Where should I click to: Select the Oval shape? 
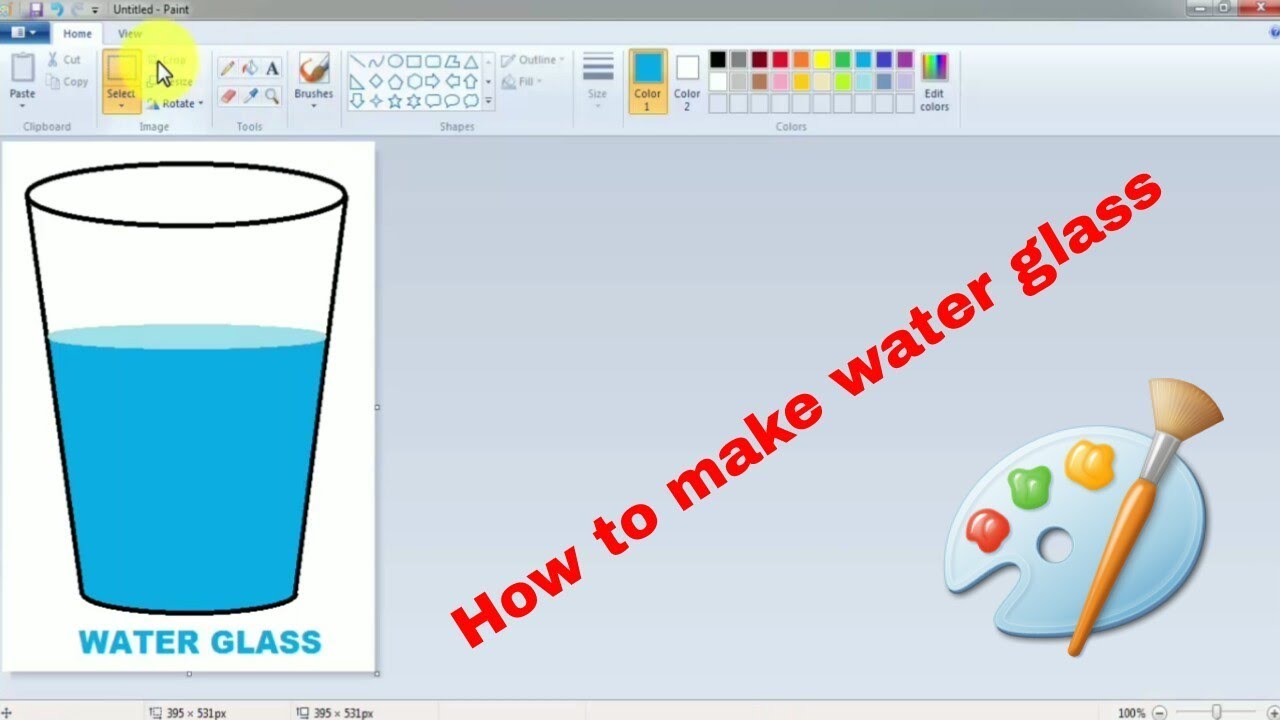[395, 62]
